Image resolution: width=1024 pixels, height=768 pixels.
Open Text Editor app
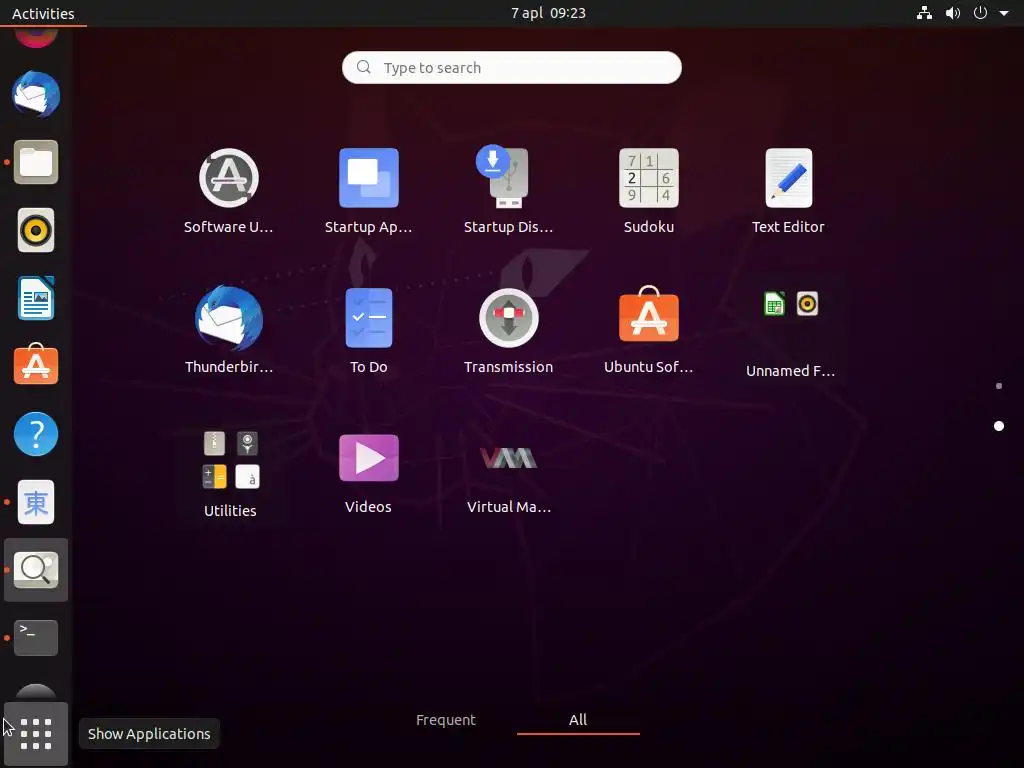(x=788, y=191)
